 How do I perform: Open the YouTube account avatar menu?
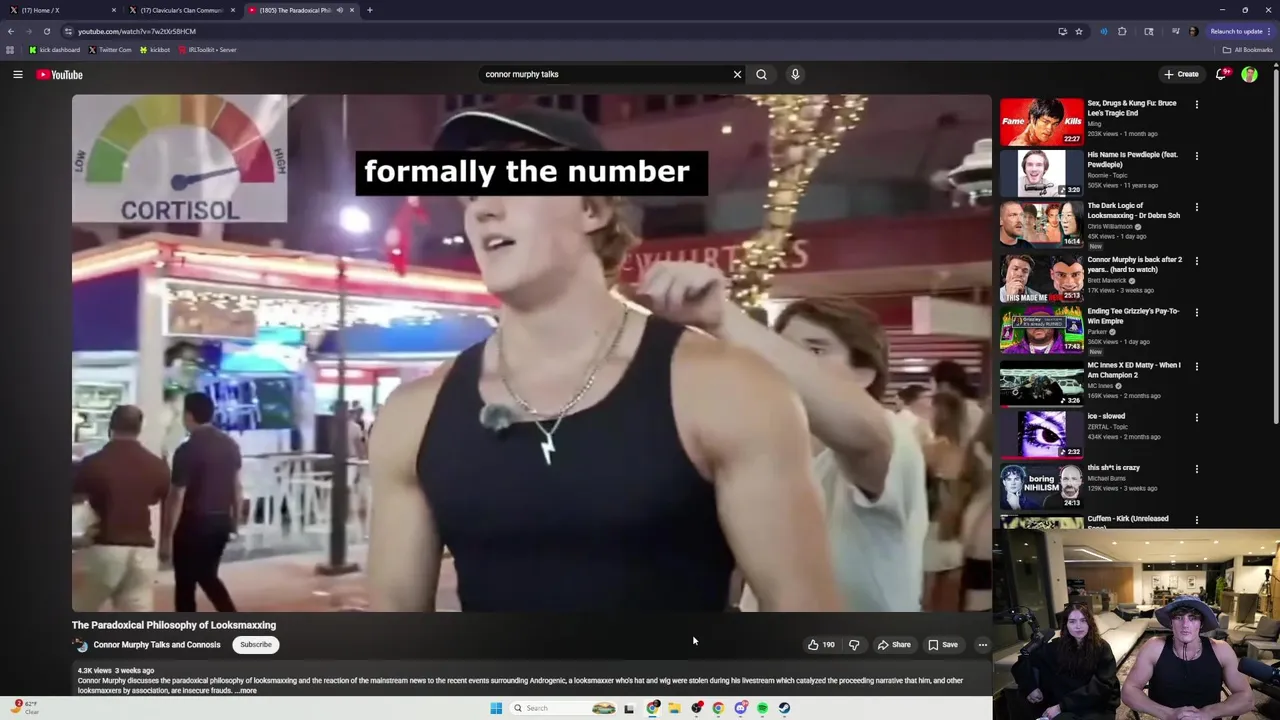click(x=1249, y=74)
